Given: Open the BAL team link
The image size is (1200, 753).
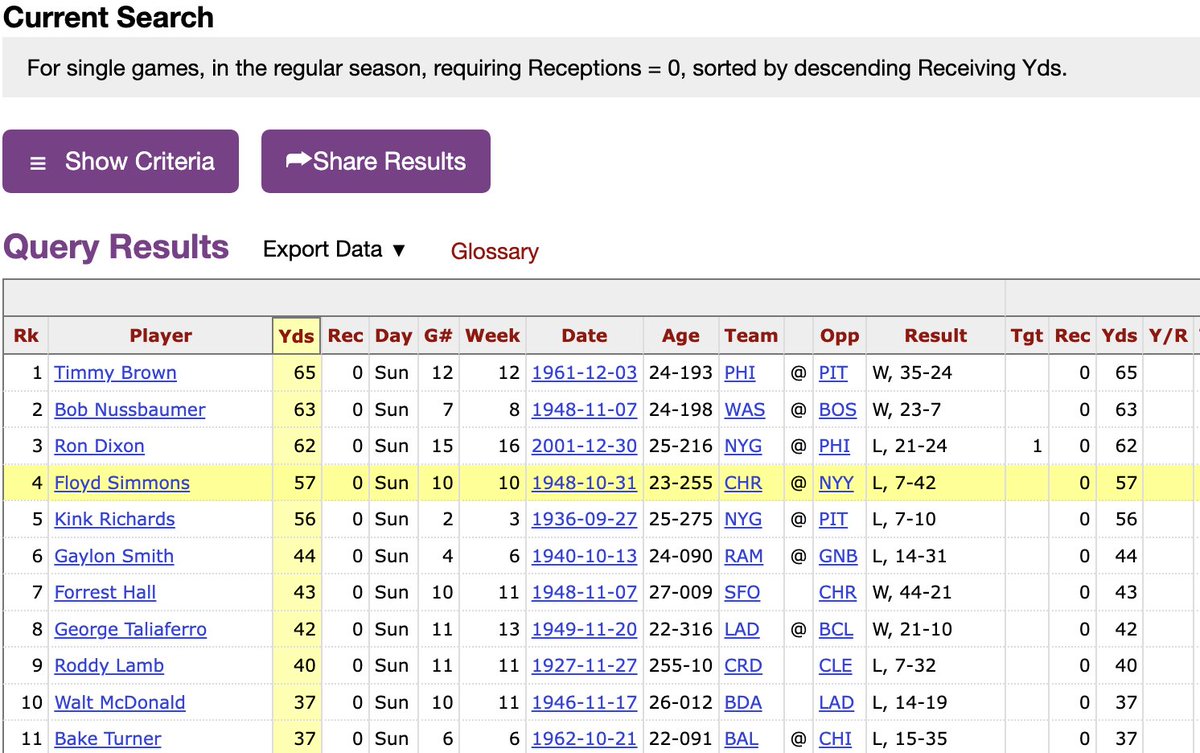Looking at the screenshot, I should [741, 738].
